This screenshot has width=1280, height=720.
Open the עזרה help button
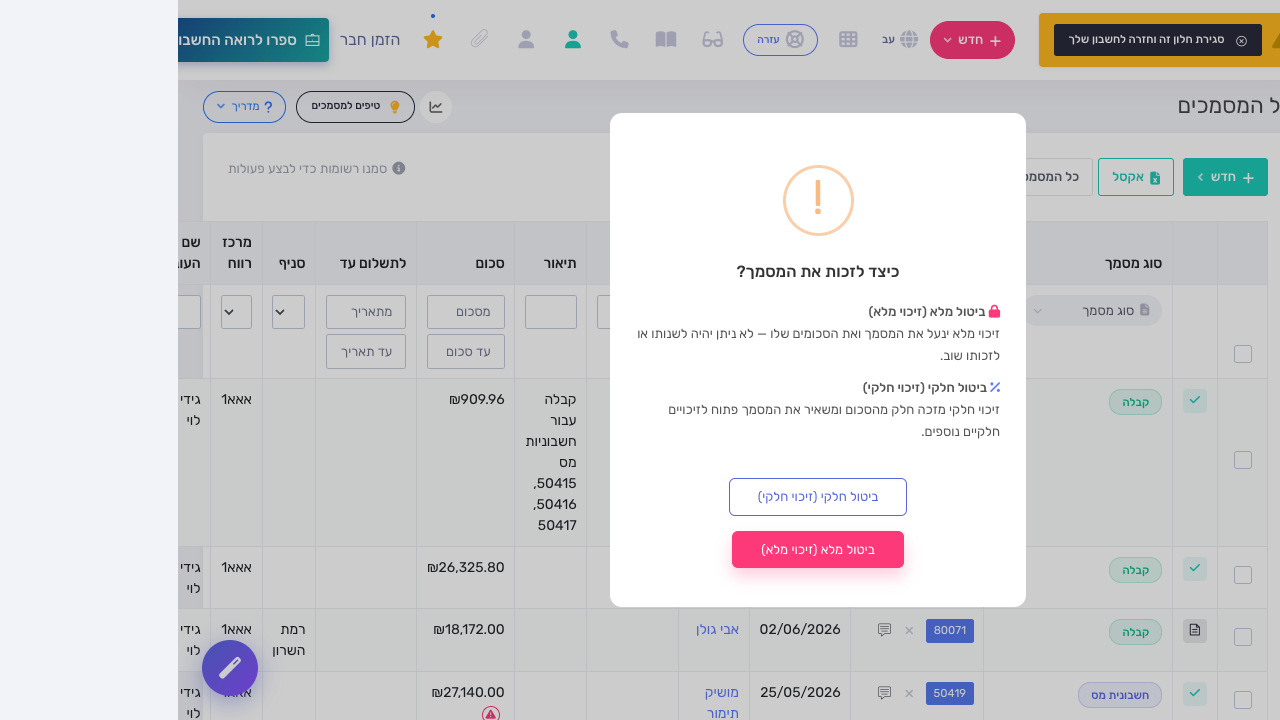(x=780, y=40)
